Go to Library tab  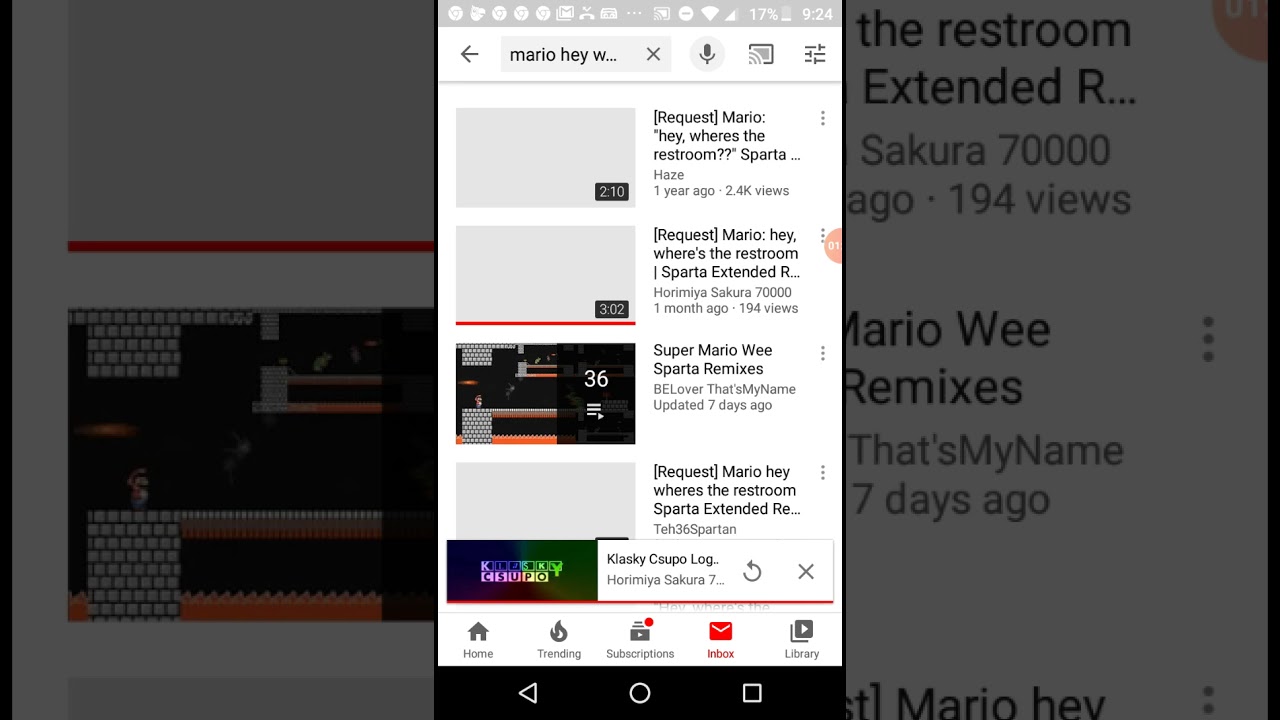pos(802,640)
